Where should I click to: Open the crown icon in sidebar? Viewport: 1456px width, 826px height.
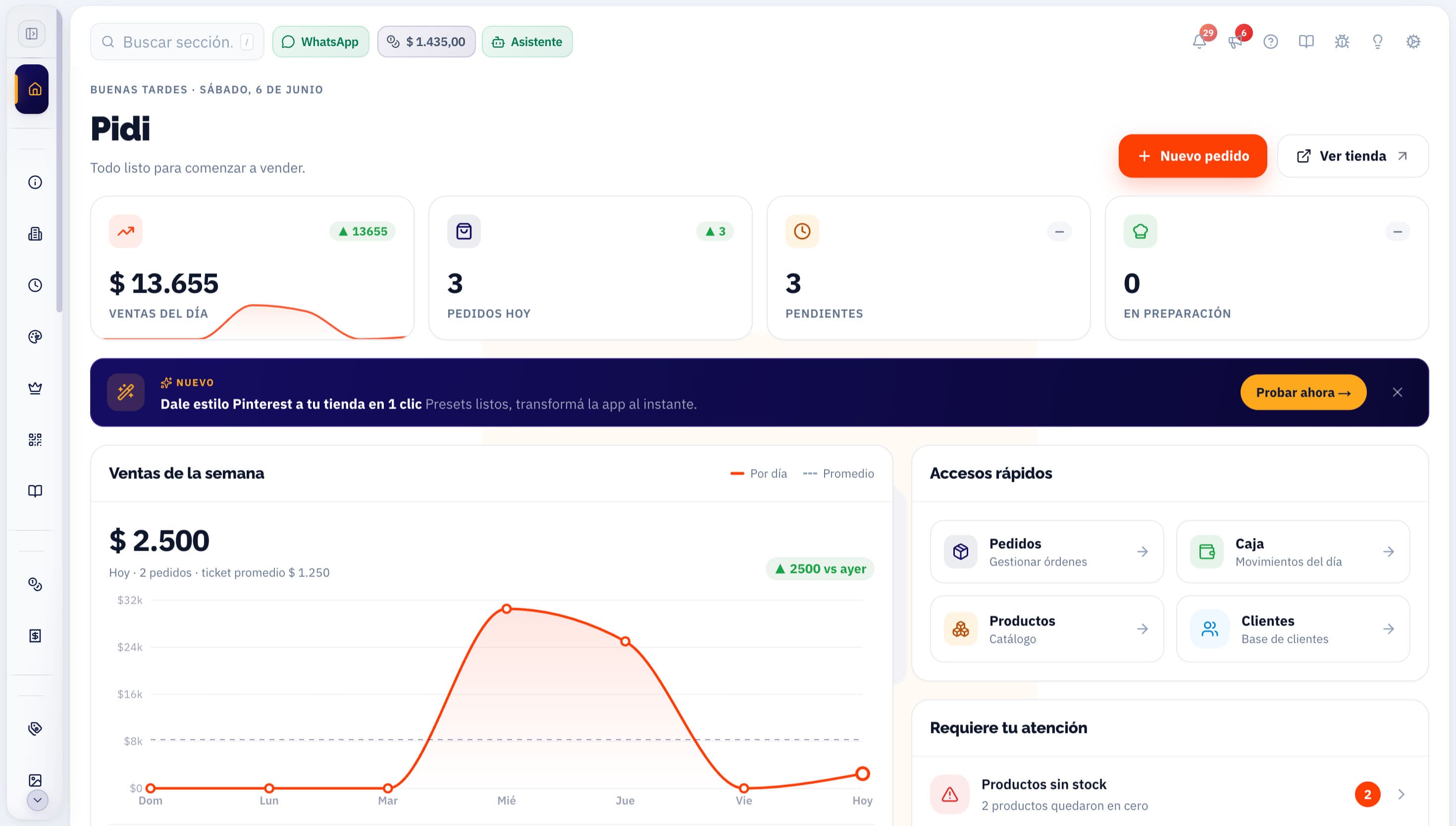pyautogui.click(x=35, y=388)
